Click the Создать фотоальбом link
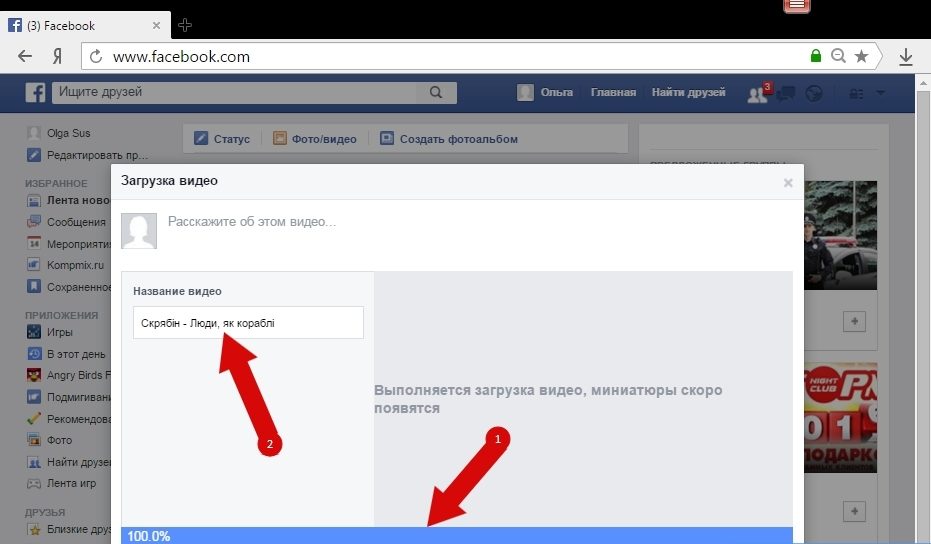The width and height of the screenshot is (931, 544). coord(449,139)
